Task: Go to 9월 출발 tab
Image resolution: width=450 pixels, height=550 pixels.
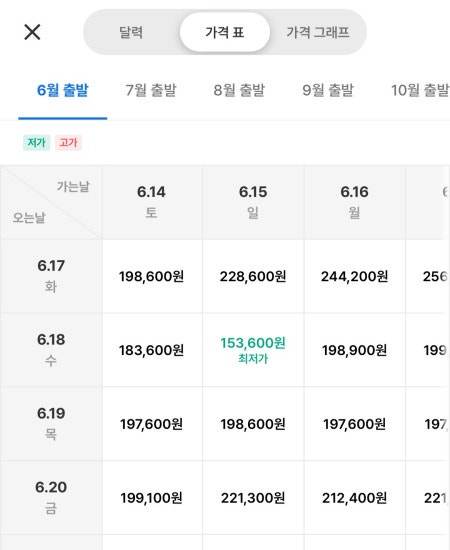Action: (328, 90)
